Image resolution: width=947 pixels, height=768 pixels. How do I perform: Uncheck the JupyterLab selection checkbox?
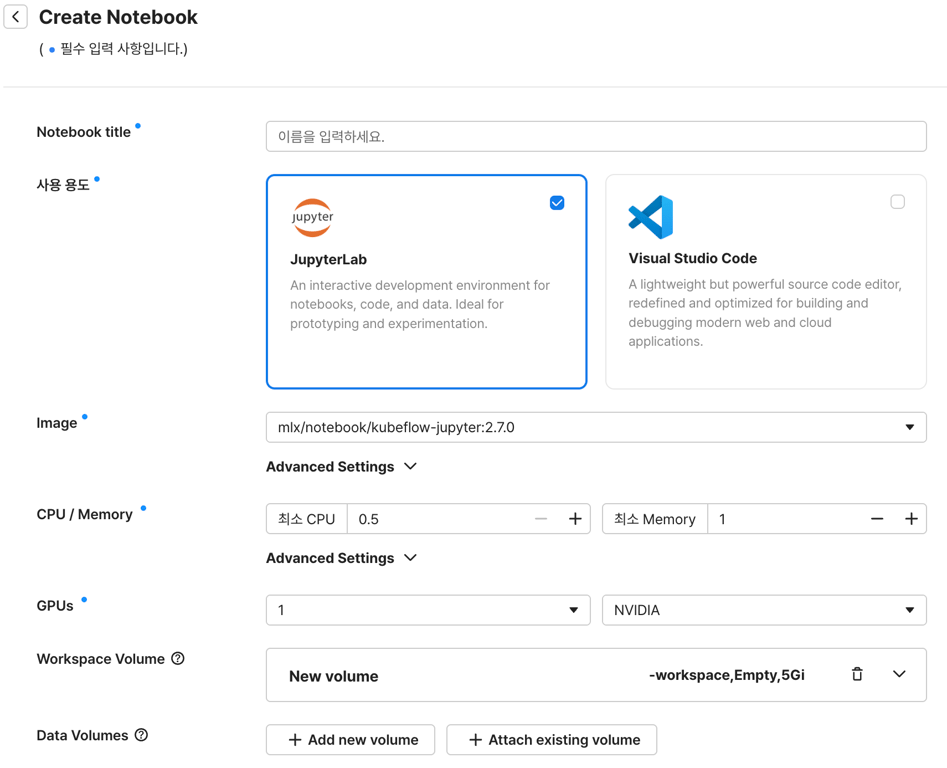[x=557, y=202]
